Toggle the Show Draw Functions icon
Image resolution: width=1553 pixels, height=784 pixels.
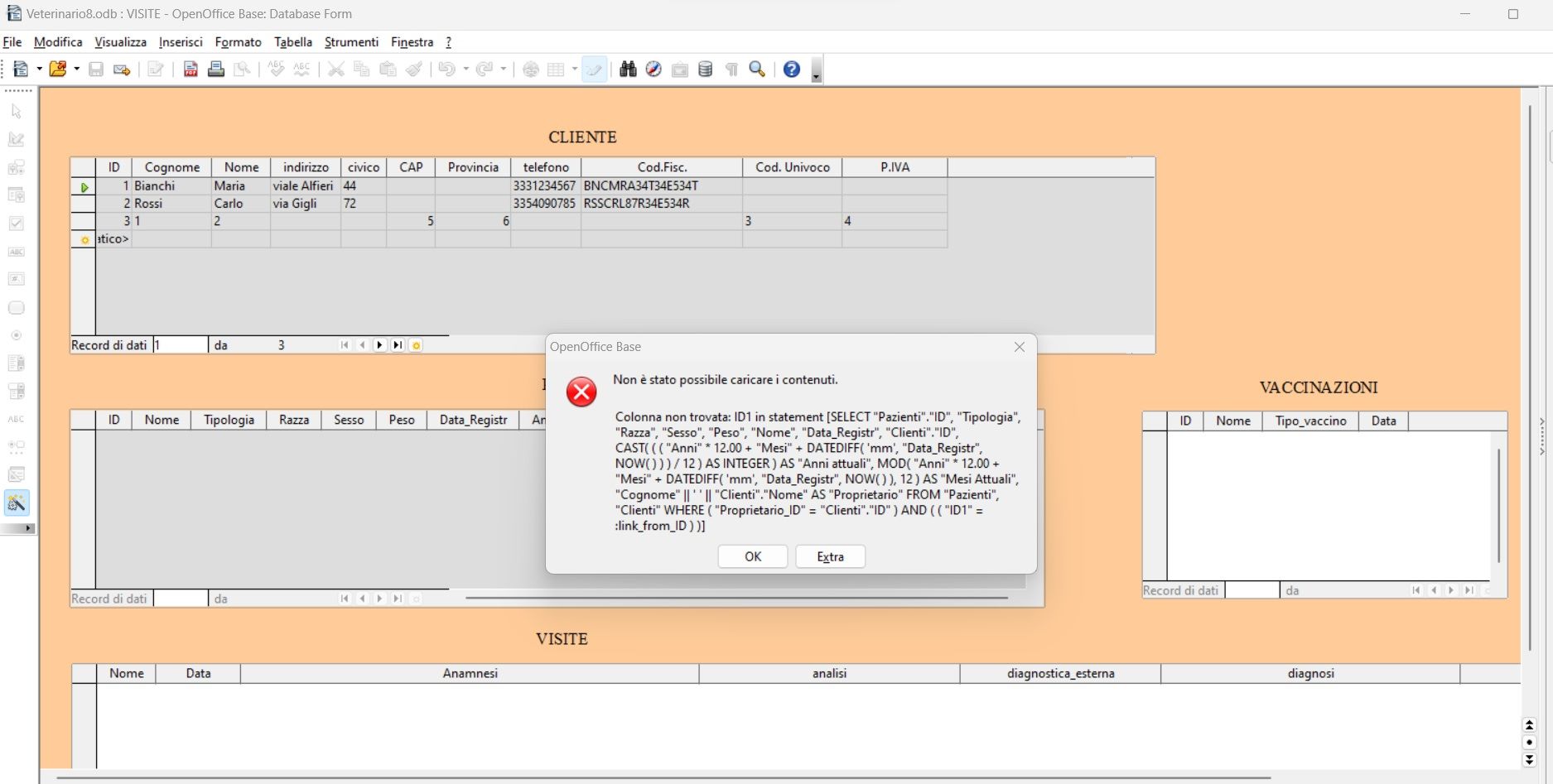click(x=594, y=70)
